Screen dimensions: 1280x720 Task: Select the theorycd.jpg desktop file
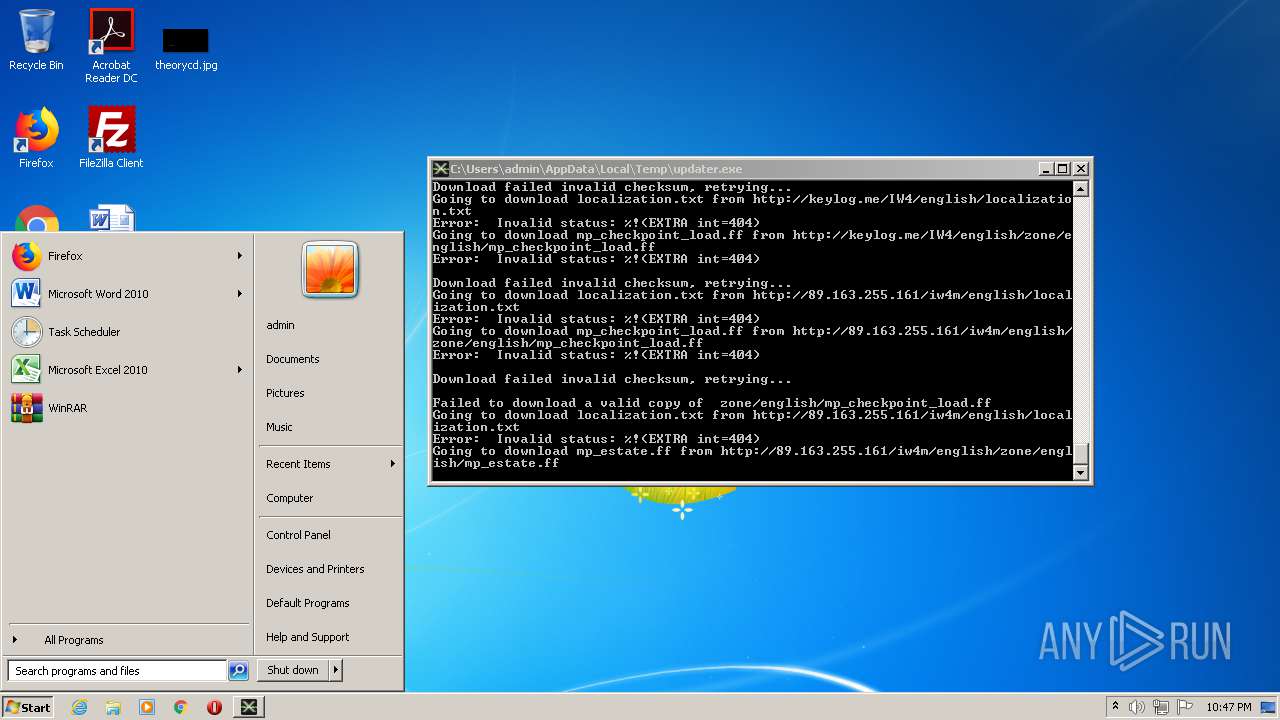pyautogui.click(x=186, y=50)
